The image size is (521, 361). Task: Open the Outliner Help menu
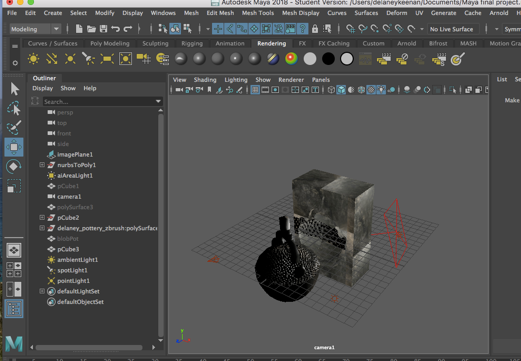coord(90,88)
